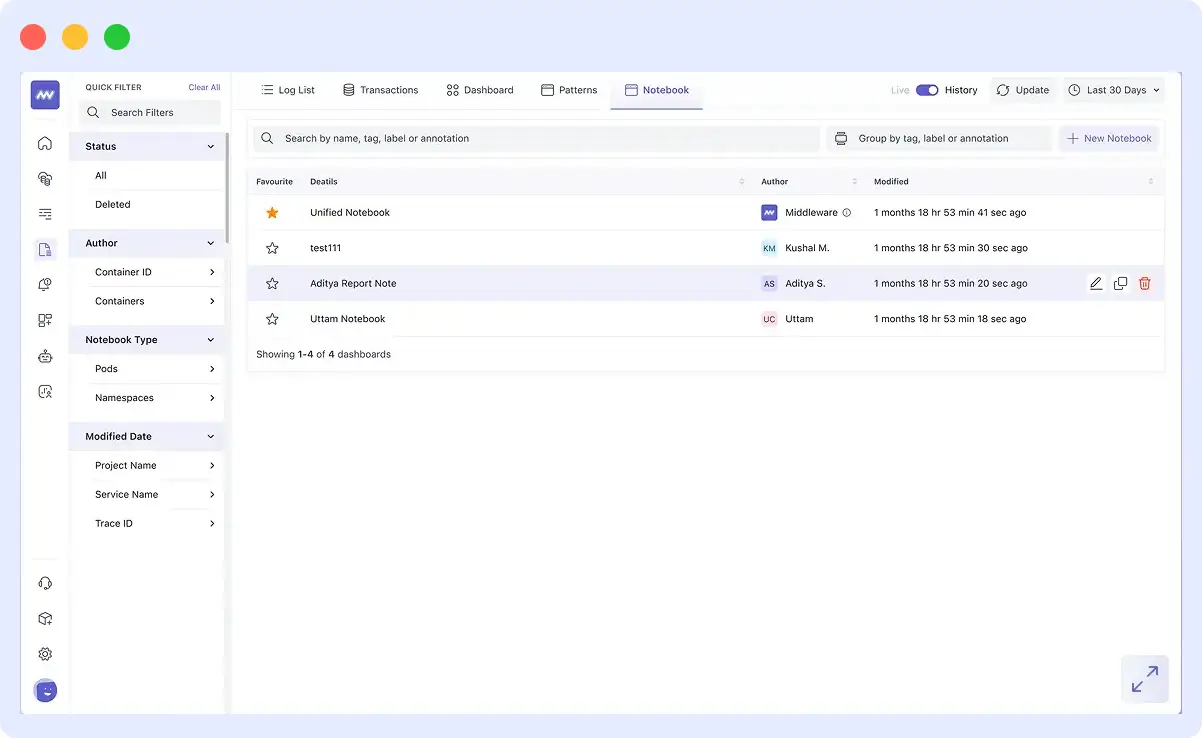Select the alerts icon in the sidebar

[44, 284]
